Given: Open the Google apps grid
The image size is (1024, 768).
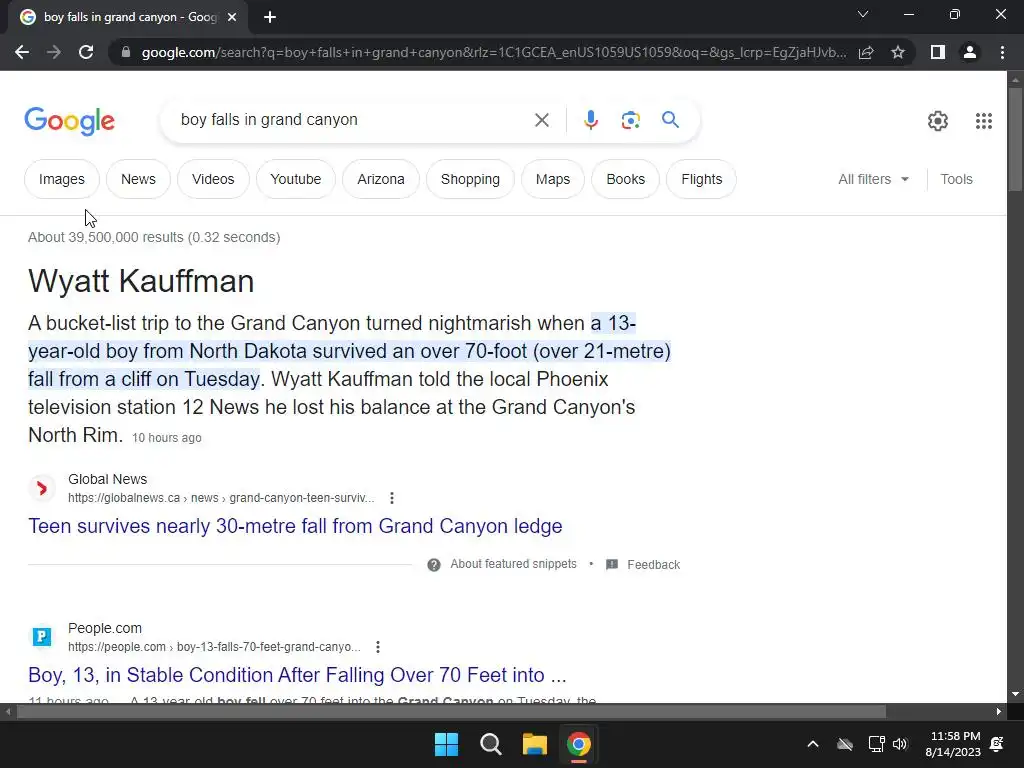Looking at the screenshot, I should [984, 121].
